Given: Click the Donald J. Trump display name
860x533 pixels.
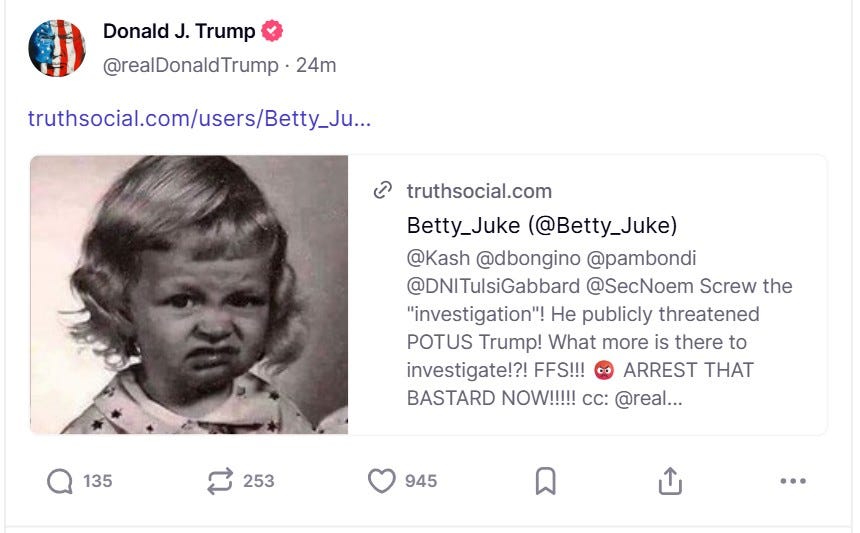Looking at the screenshot, I should (x=179, y=31).
